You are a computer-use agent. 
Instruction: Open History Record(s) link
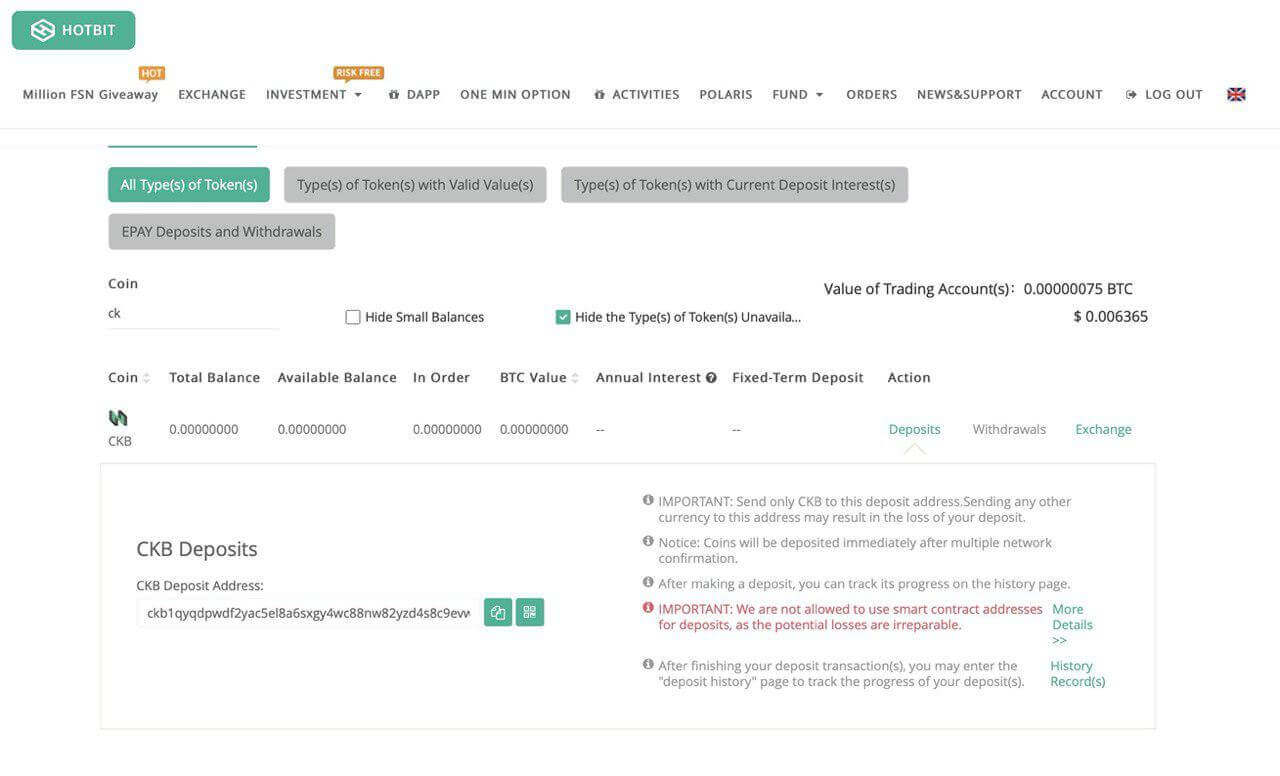pyautogui.click(x=1077, y=673)
